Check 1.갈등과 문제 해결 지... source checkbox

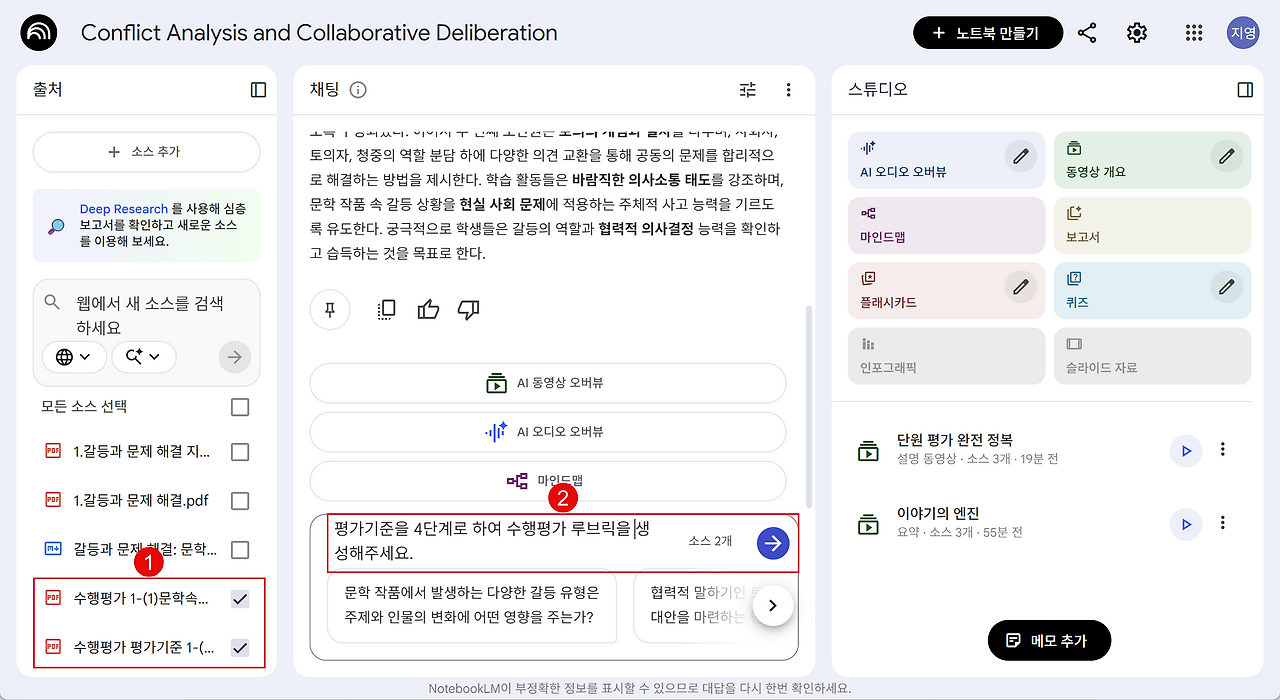pos(240,452)
